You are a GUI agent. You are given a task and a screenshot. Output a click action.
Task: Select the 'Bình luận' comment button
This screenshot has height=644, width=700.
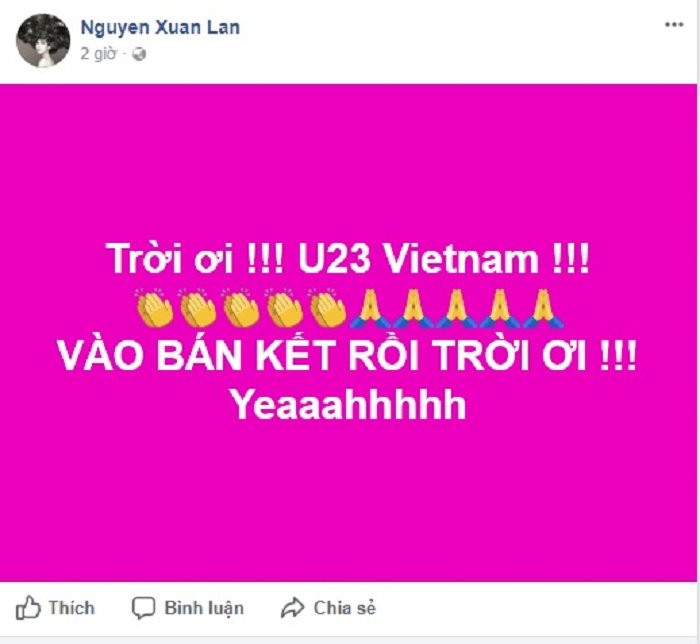[204, 608]
